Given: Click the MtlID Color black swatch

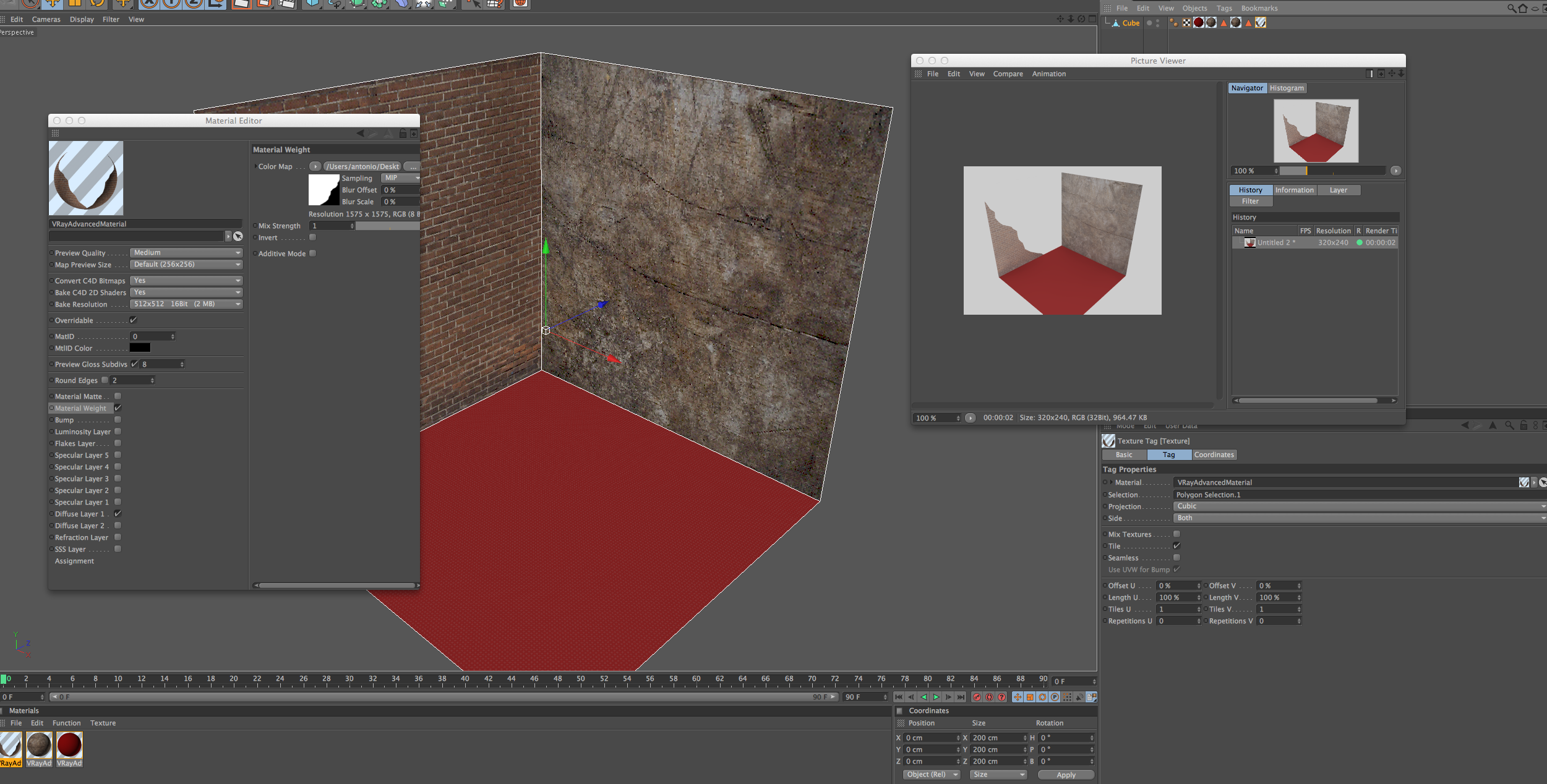Looking at the screenshot, I should [140, 348].
